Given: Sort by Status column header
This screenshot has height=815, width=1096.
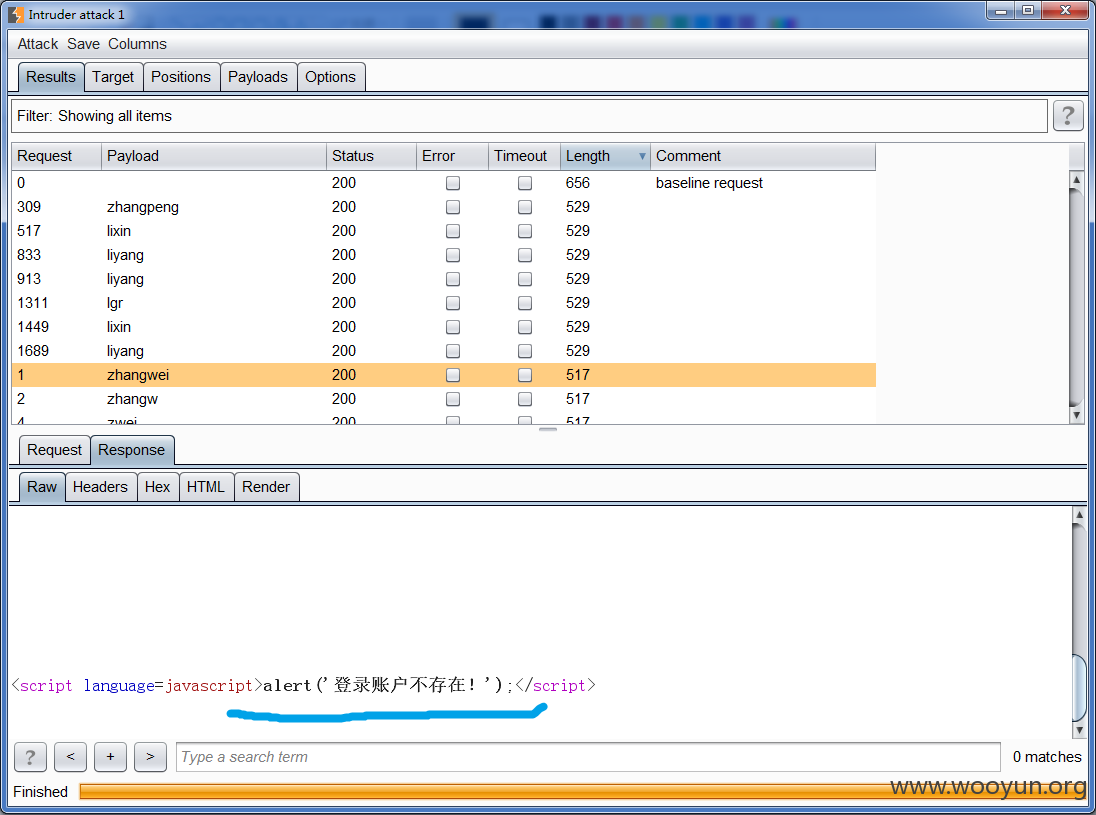Looking at the screenshot, I should click(x=371, y=156).
